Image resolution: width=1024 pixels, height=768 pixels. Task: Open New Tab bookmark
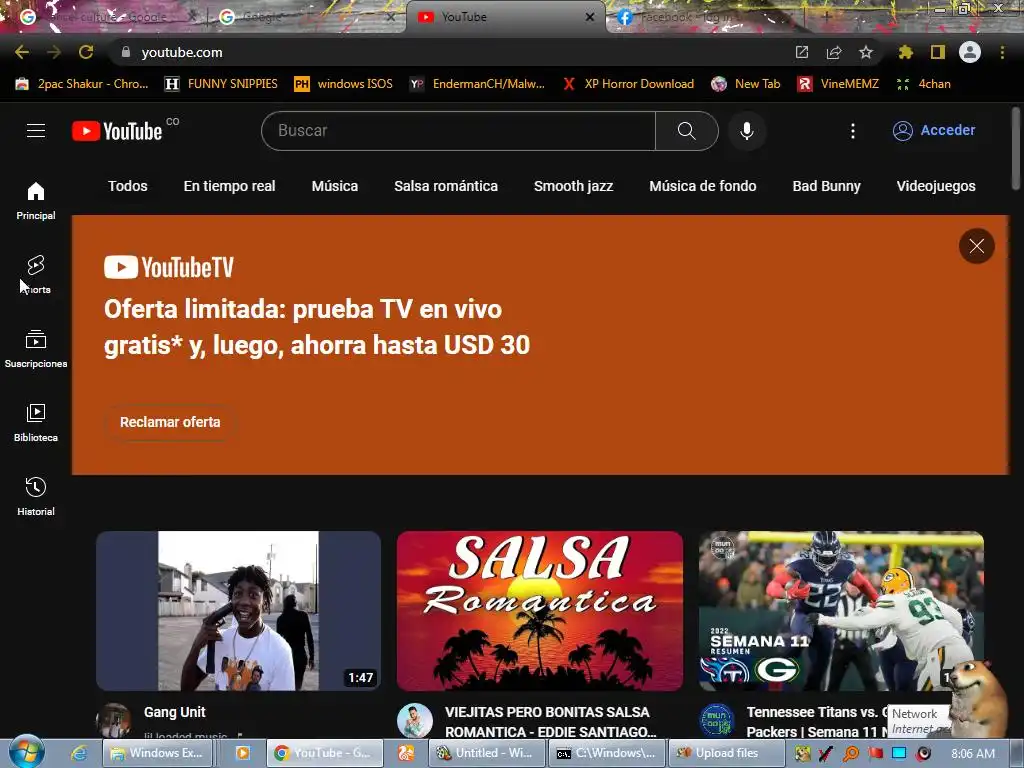click(746, 84)
